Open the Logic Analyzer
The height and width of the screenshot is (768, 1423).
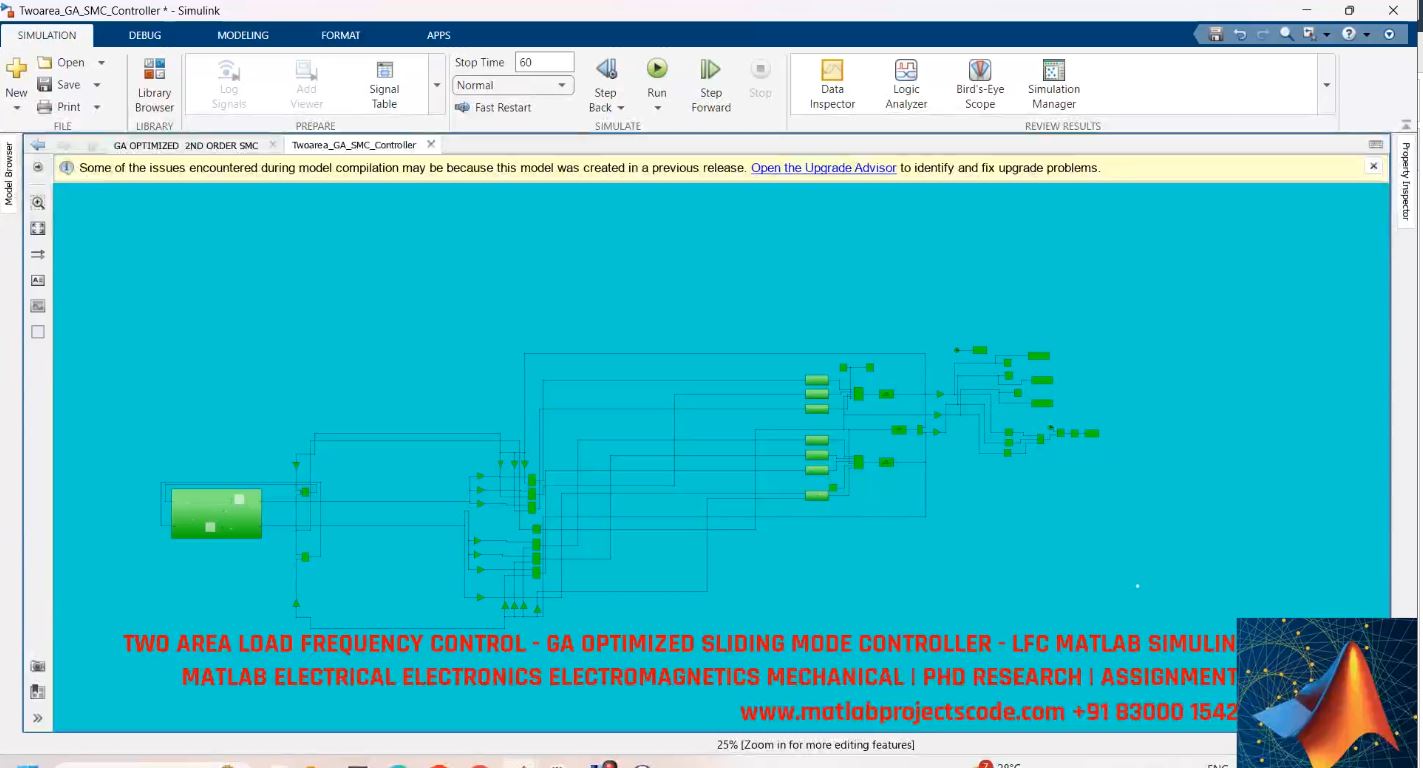point(905,84)
